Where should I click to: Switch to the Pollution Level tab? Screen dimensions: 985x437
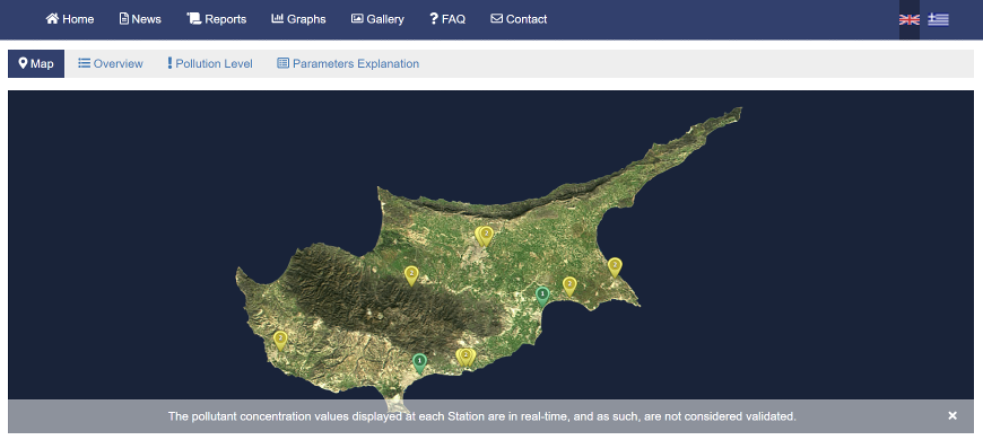(x=209, y=64)
